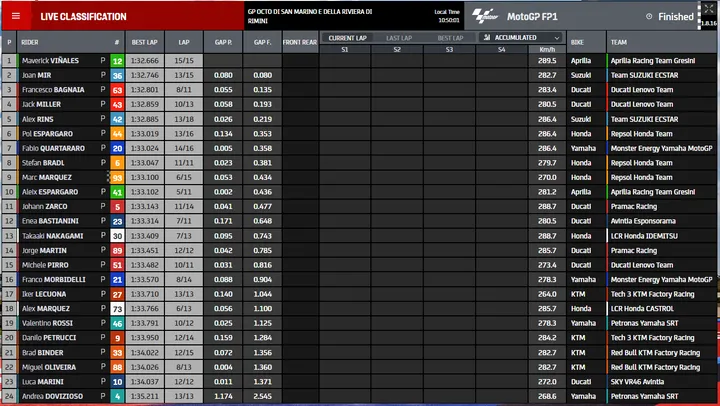Click the accumulated chart icon
Viewport: 720px width, 406px height.
487,38
